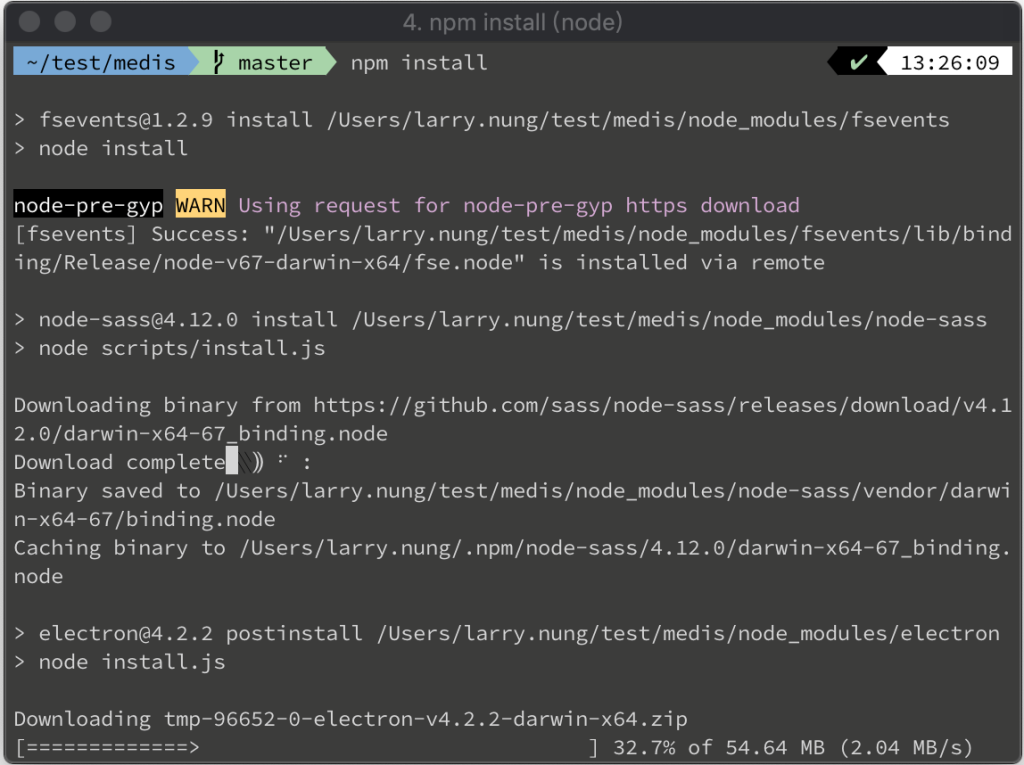Select the "~/test/medis" path prompt segment

pyautogui.click(x=101, y=62)
